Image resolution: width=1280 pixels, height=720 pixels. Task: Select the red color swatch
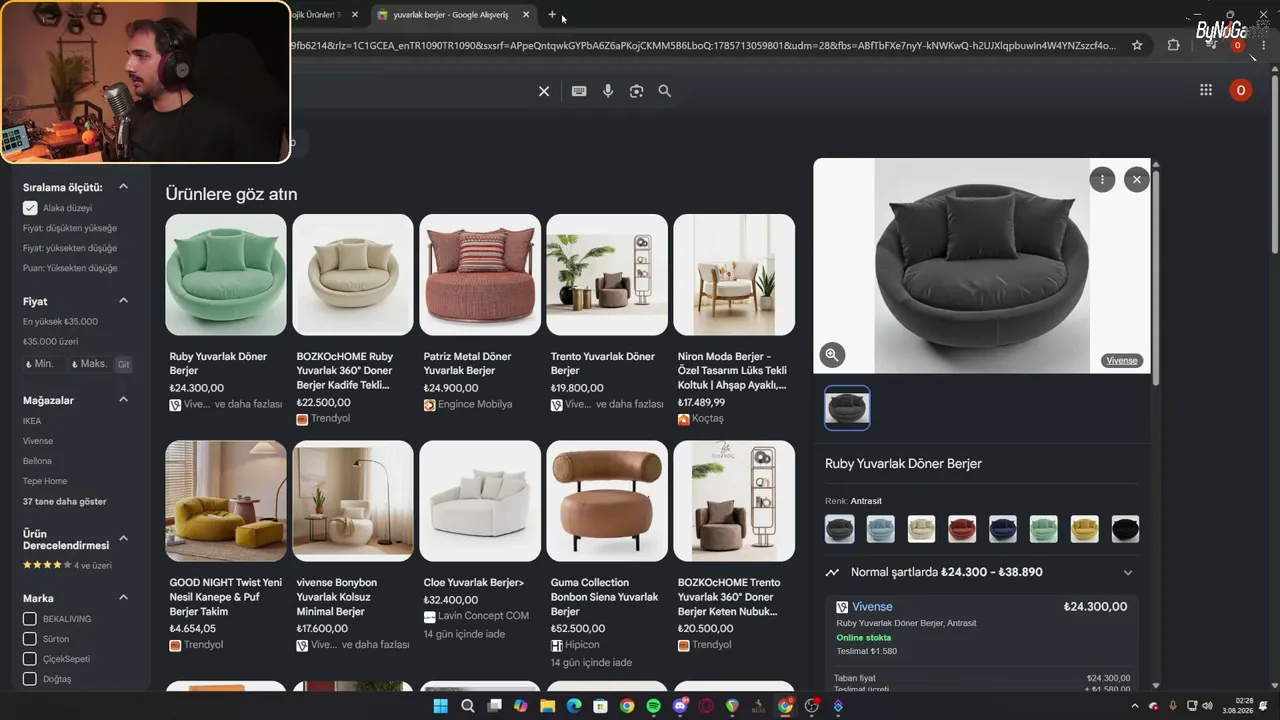(962, 529)
